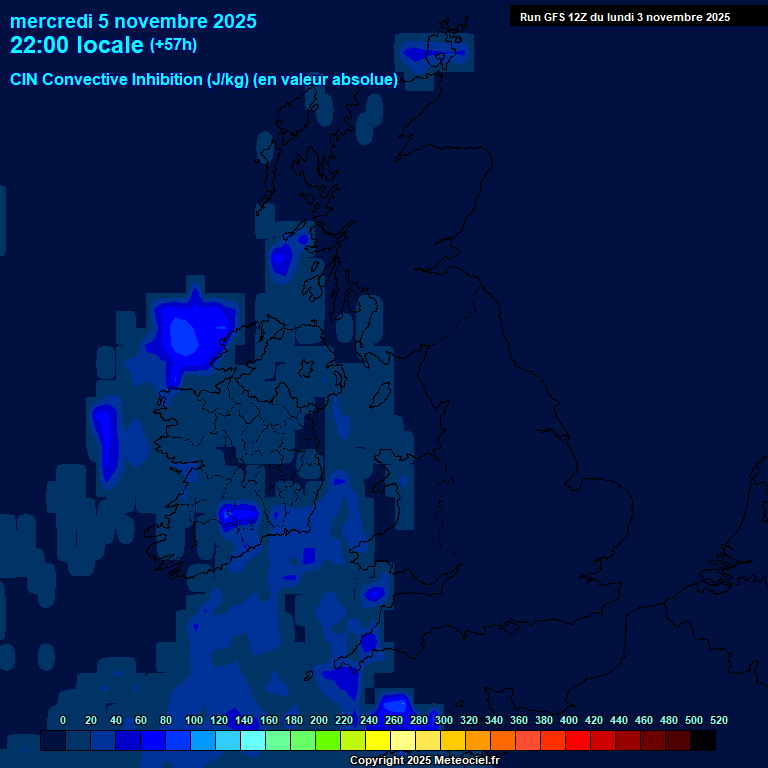Click the legend value label 300

click(x=444, y=720)
